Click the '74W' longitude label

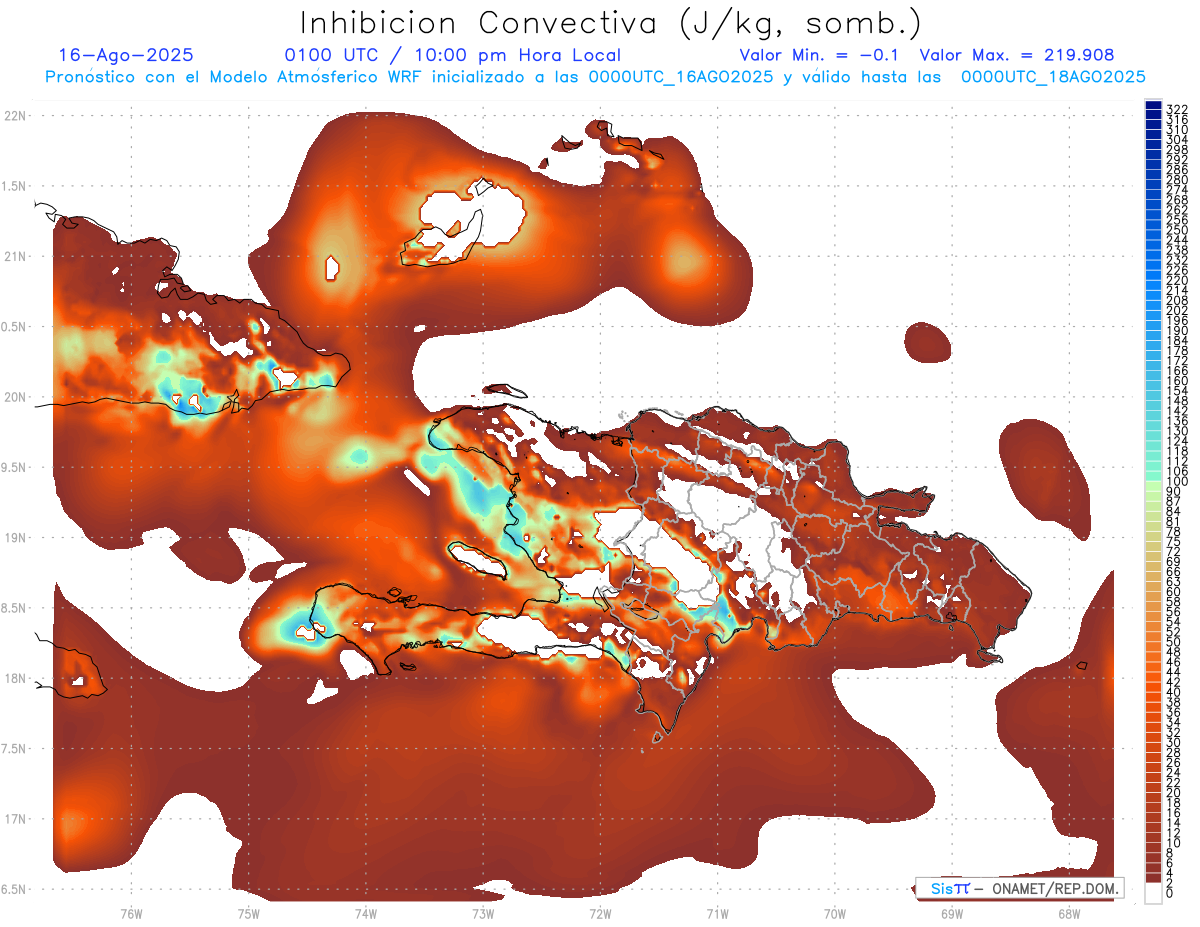[x=365, y=913]
